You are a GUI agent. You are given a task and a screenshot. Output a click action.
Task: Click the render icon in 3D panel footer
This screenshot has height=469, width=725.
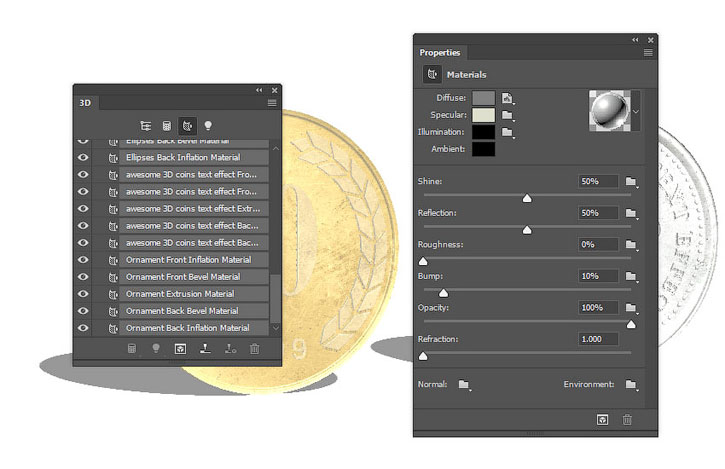click(x=180, y=349)
